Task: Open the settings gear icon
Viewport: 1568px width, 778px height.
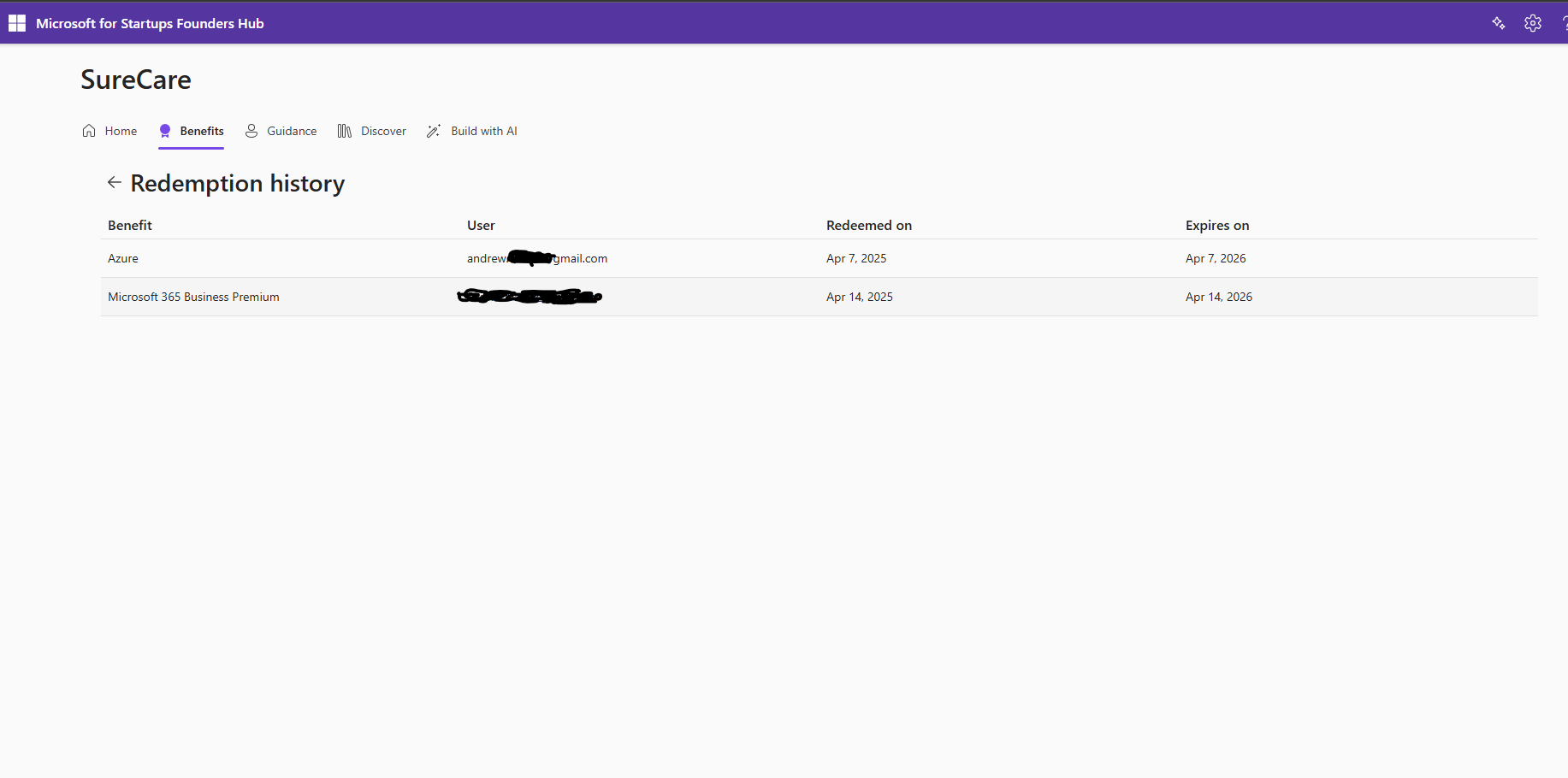Action: pos(1533,23)
